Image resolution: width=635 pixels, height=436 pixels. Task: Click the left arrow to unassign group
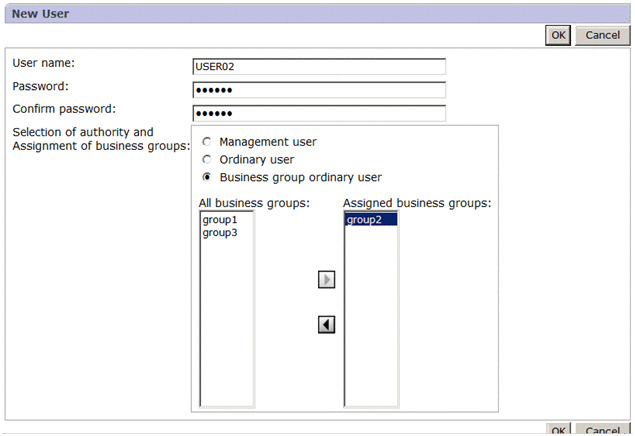pyautogui.click(x=326, y=324)
